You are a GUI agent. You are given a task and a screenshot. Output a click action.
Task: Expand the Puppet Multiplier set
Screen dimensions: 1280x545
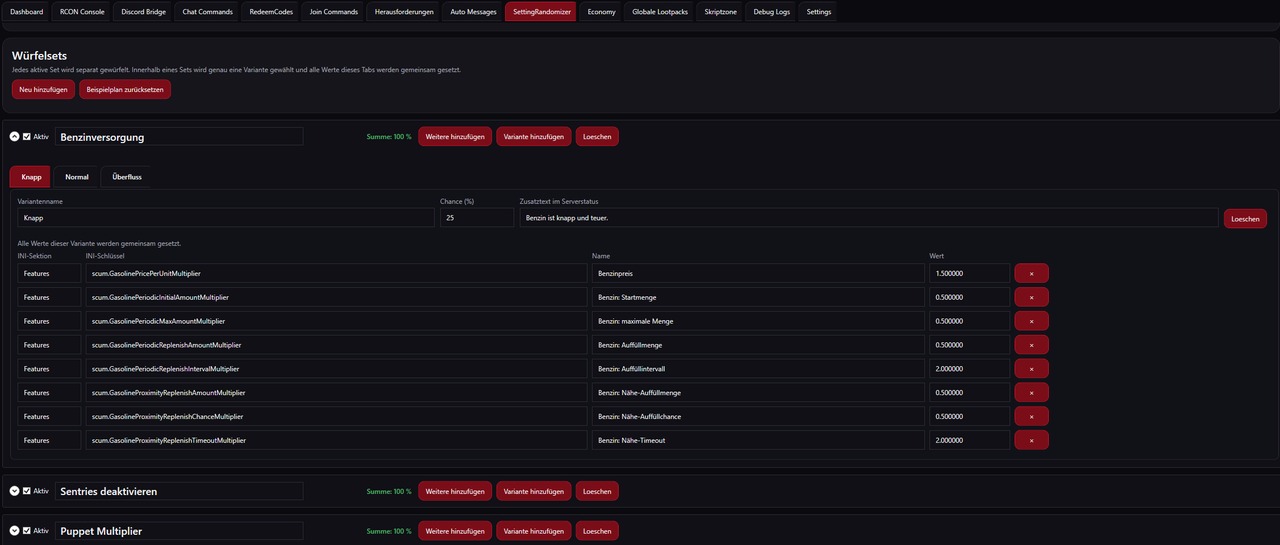[x=14, y=531]
